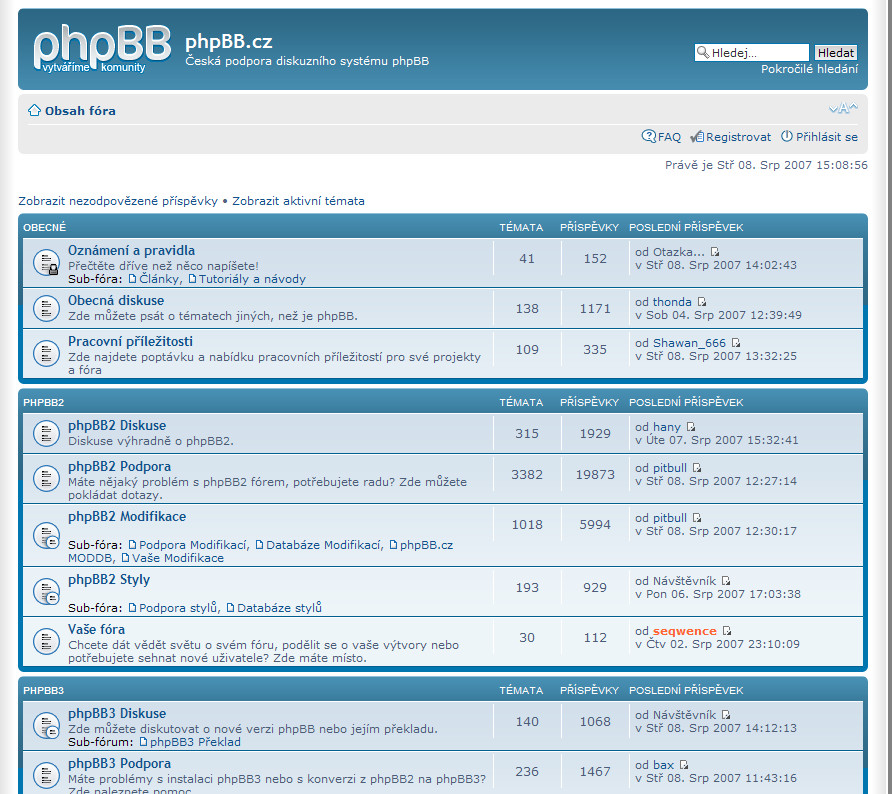Open Obecná diskuse forum
The width and height of the screenshot is (892, 794).
point(116,300)
